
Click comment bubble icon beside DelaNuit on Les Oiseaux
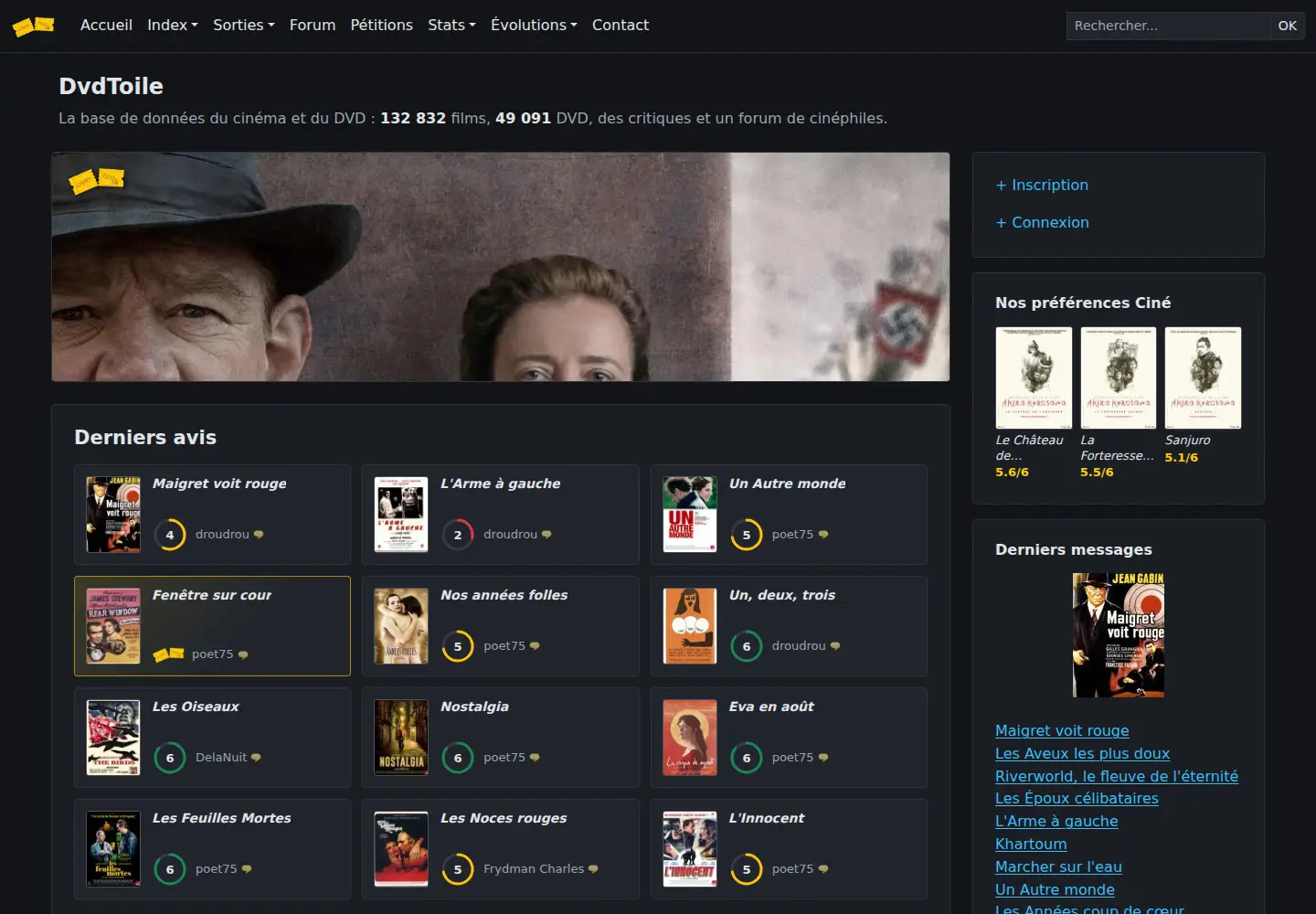[256, 758]
